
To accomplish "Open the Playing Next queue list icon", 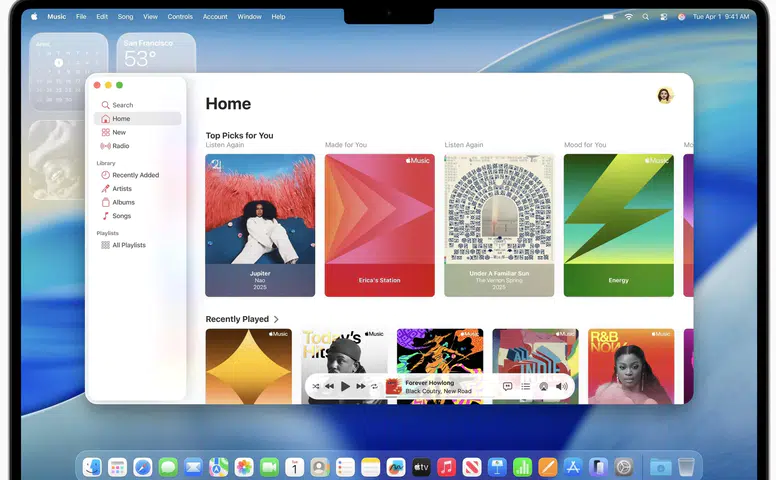I will click(526, 386).
